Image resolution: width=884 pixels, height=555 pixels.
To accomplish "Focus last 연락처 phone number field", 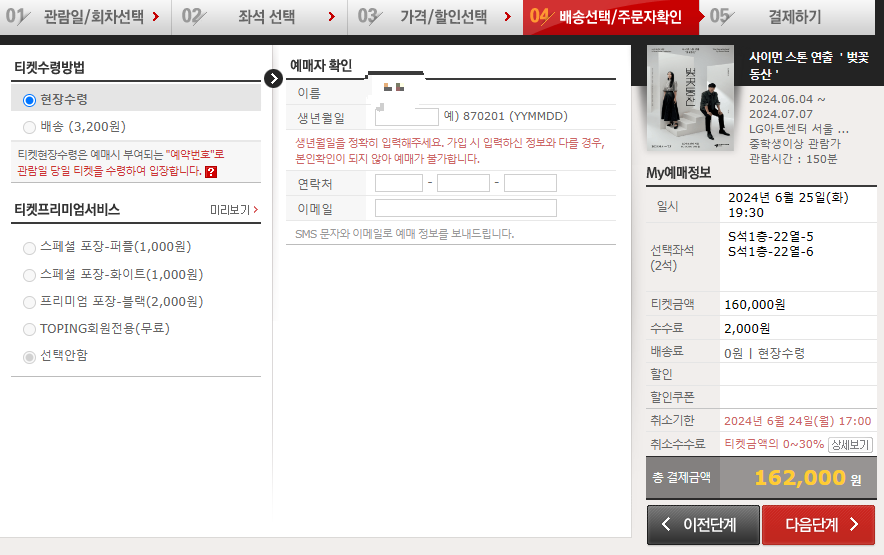I will click(531, 183).
